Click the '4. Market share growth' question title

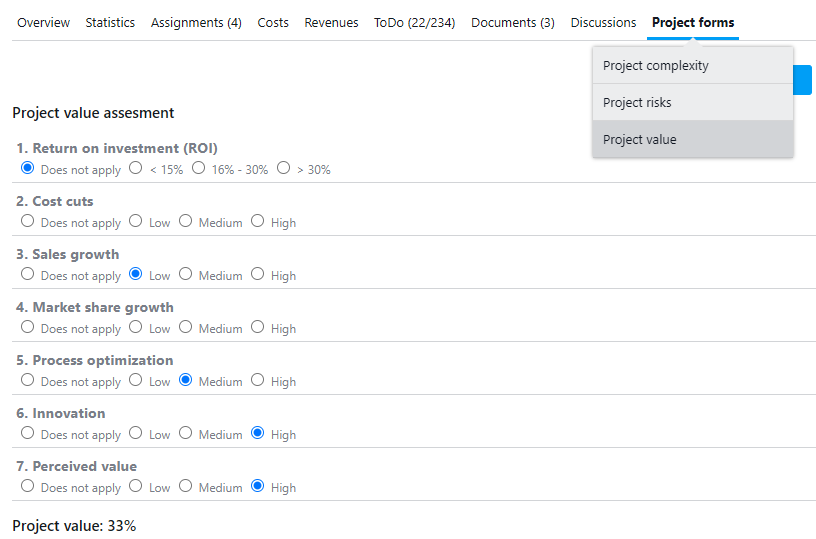point(95,307)
